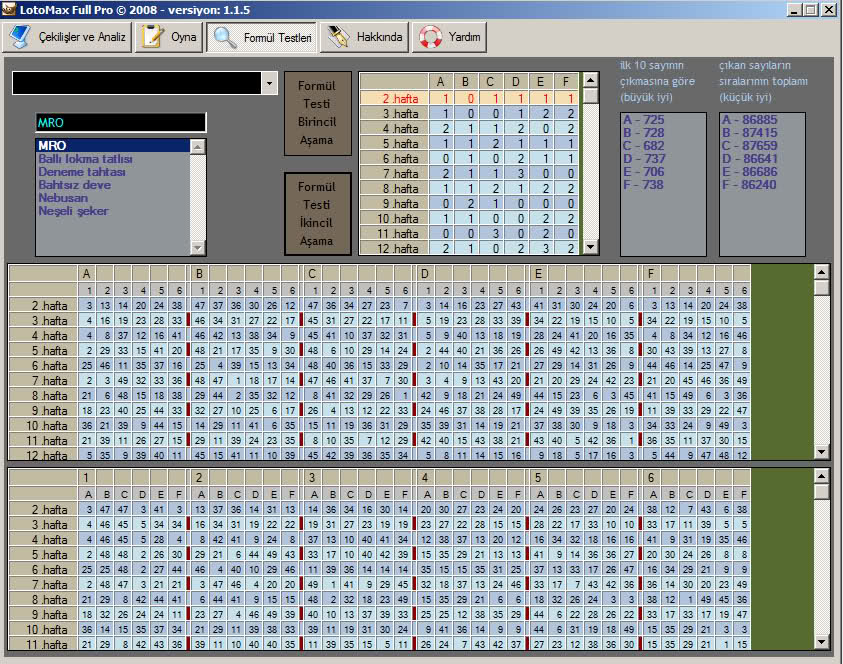Open the Çekilişler ve Analiz section

(67, 37)
